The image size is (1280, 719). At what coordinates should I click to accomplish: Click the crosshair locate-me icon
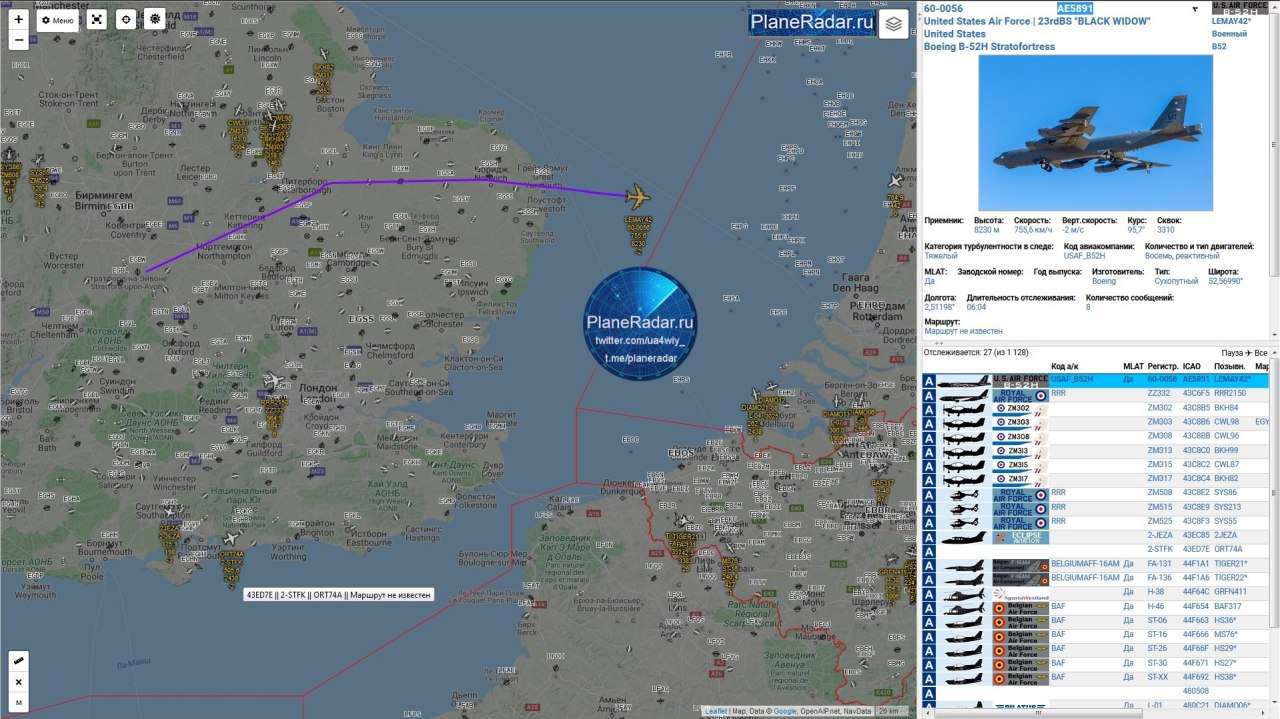click(x=126, y=19)
